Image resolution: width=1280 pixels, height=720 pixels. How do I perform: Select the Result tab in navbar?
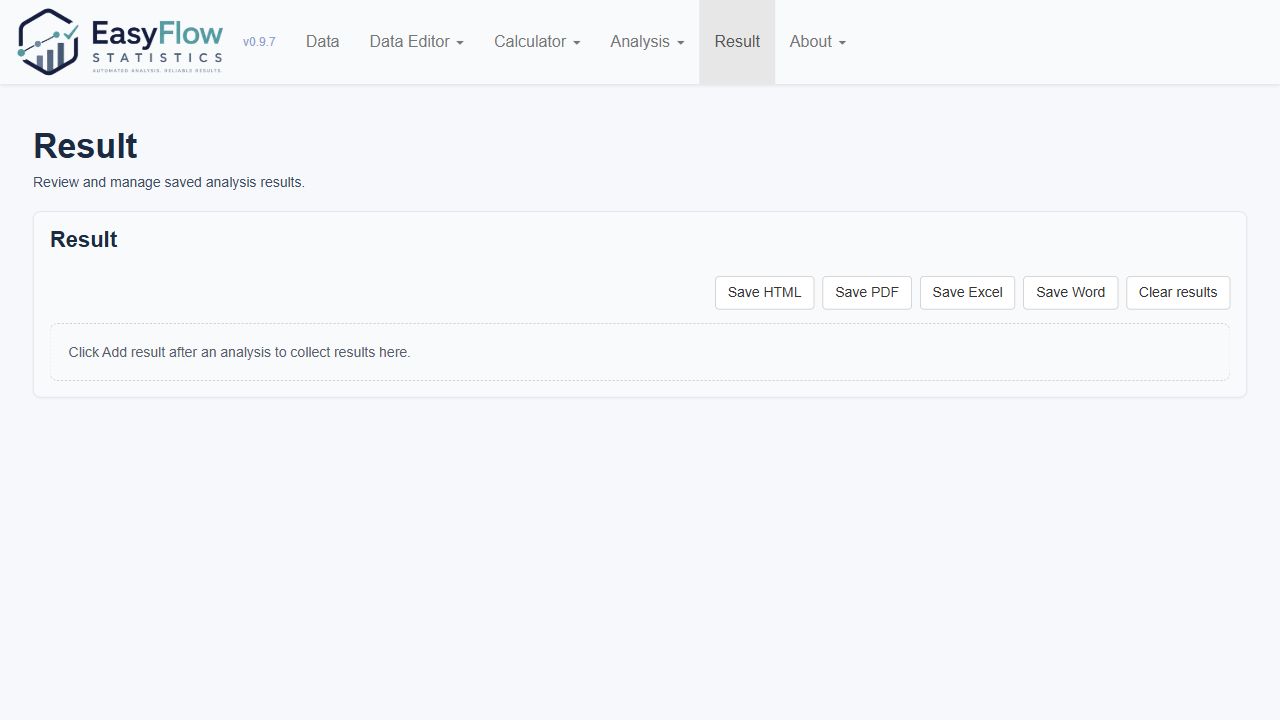737,42
